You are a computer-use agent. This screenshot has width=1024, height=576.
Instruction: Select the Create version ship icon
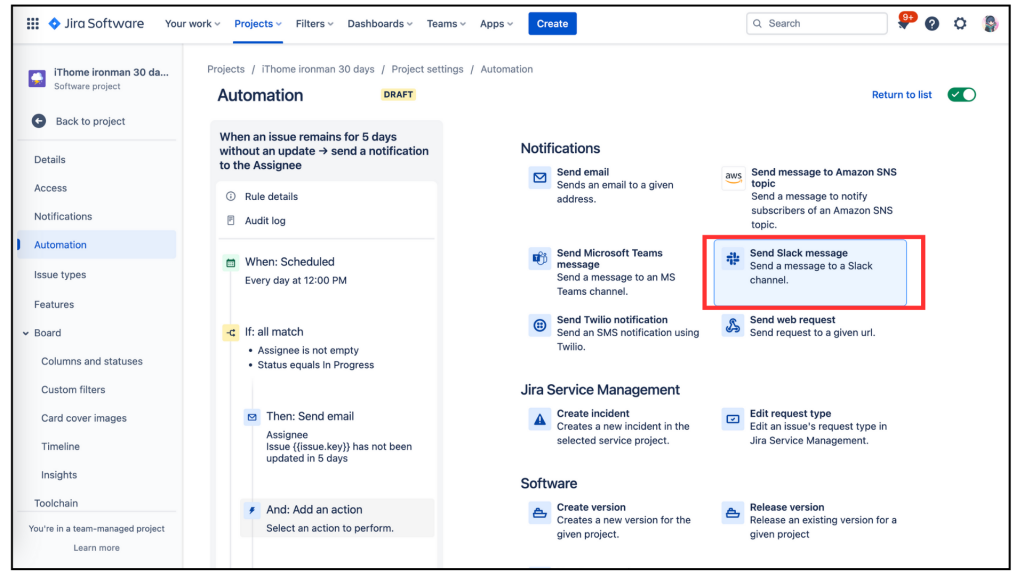point(539,513)
